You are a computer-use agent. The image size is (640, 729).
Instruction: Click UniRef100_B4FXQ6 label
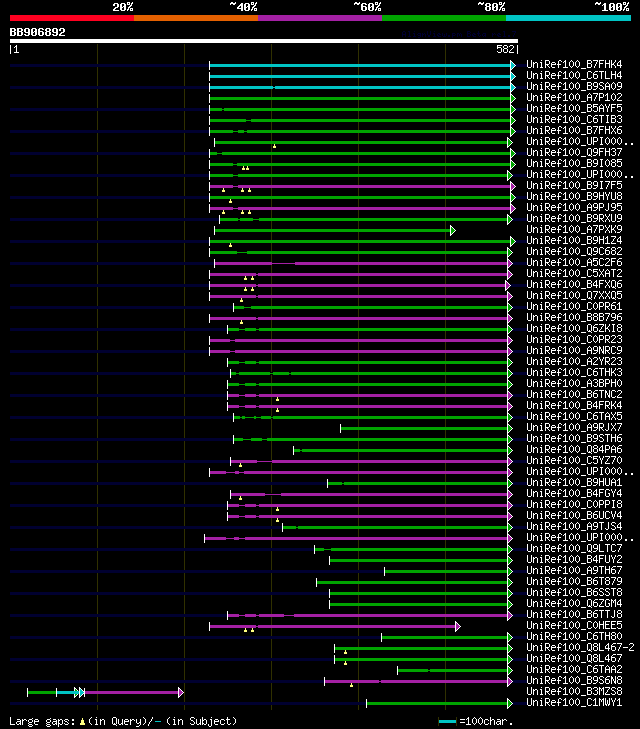(x=574, y=285)
